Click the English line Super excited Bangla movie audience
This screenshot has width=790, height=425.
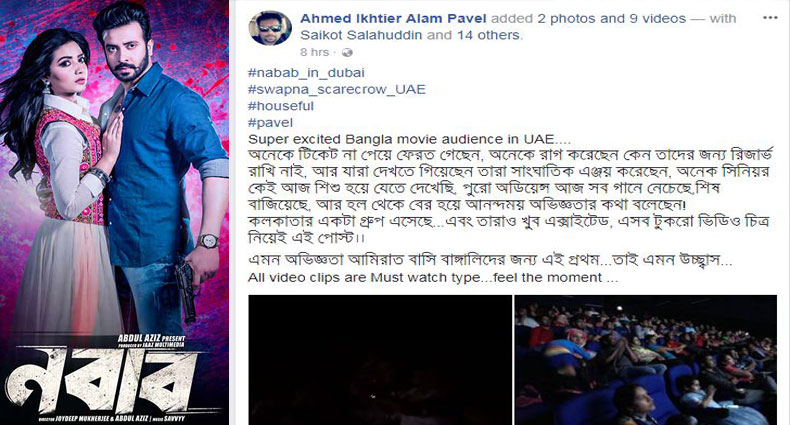(409, 139)
